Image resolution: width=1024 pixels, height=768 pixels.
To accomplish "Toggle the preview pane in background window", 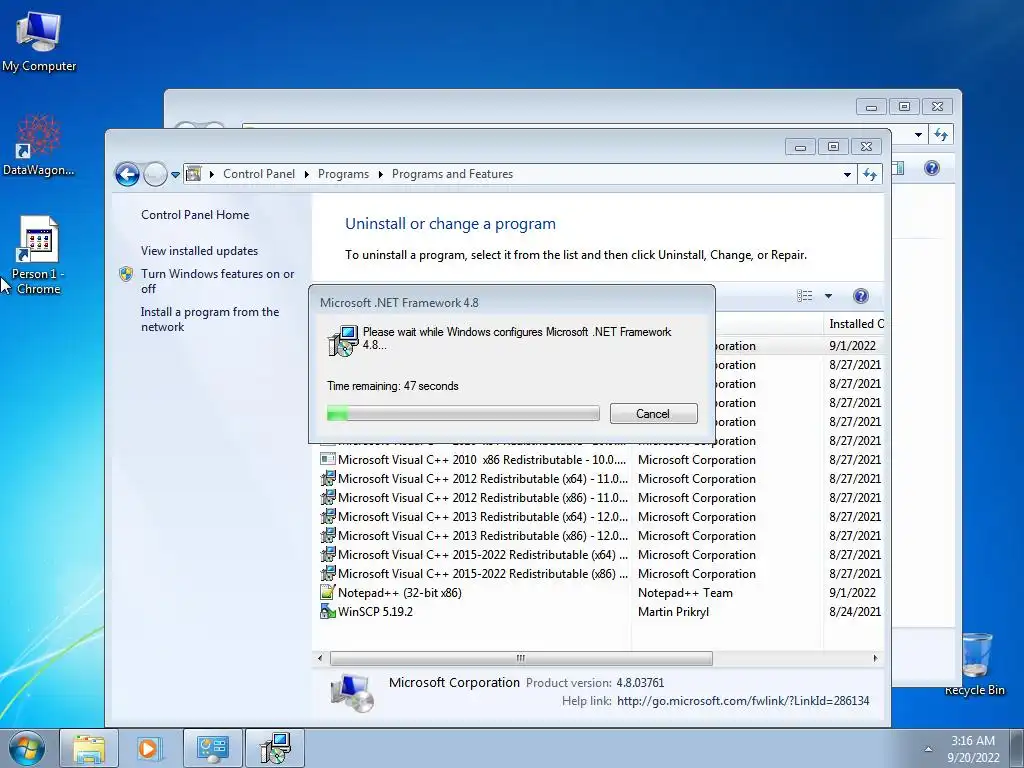I will pos(899,168).
